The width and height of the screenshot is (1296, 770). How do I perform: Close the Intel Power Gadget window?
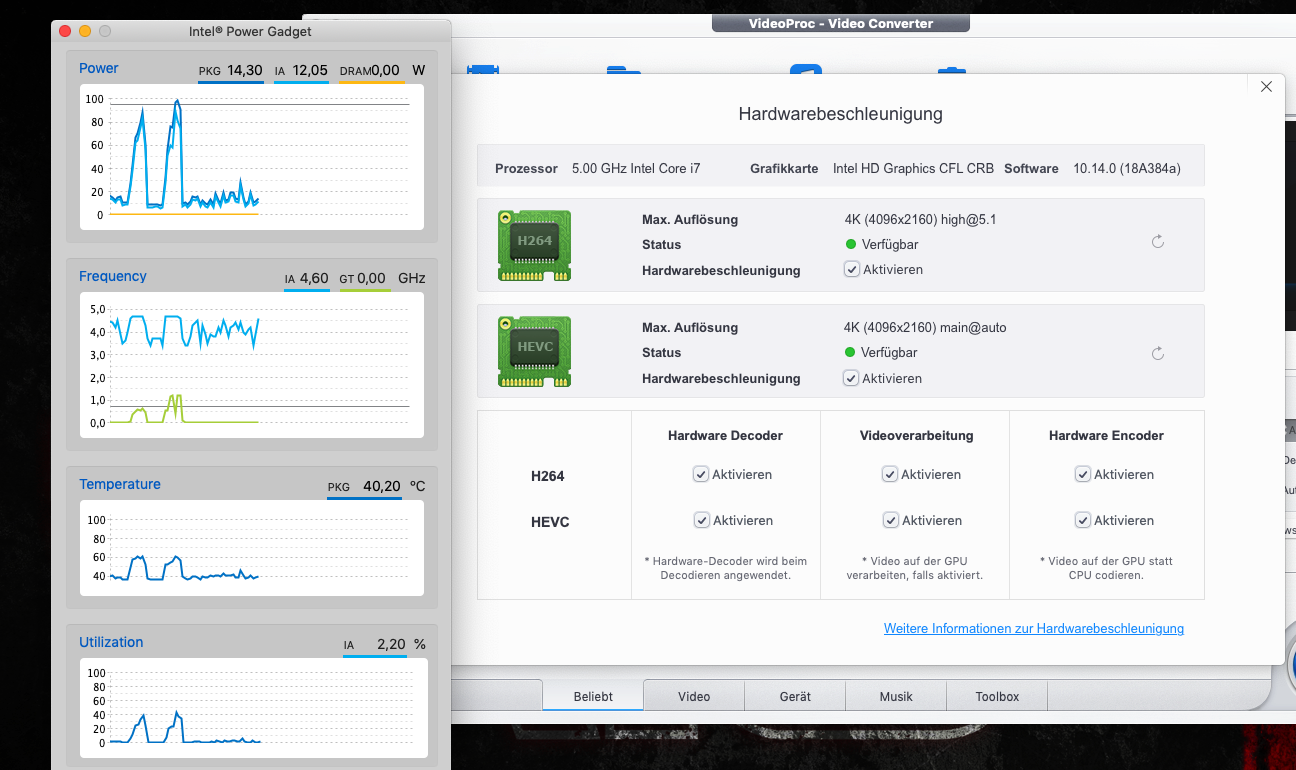pyautogui.click(x=65, y=31)
